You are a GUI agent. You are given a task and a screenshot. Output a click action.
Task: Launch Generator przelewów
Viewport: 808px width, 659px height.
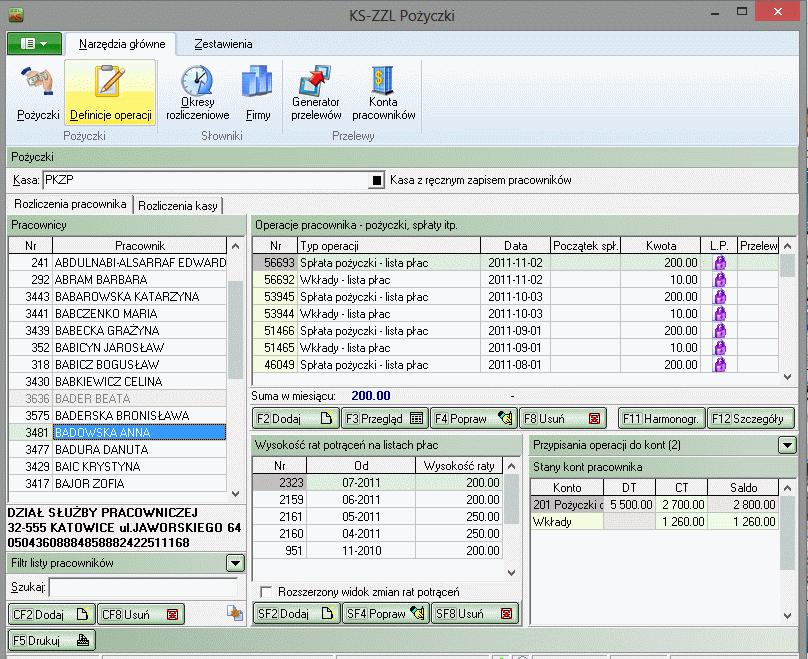(x=316, y=93)
